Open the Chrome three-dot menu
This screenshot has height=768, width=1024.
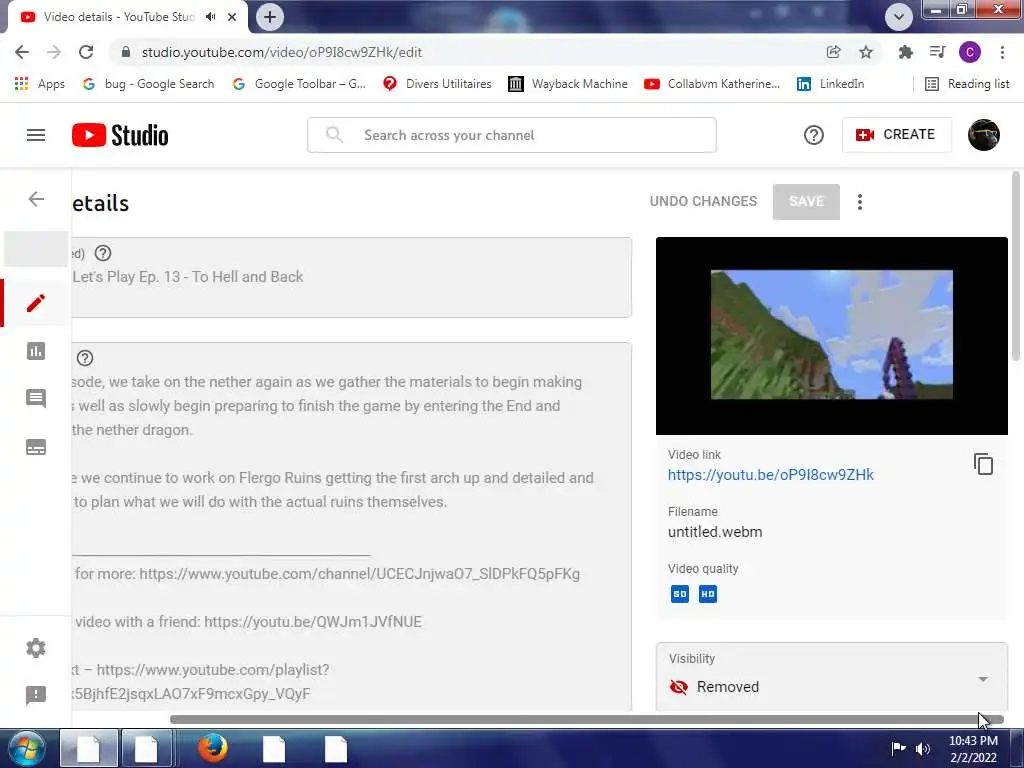(x=1002, y=52)
